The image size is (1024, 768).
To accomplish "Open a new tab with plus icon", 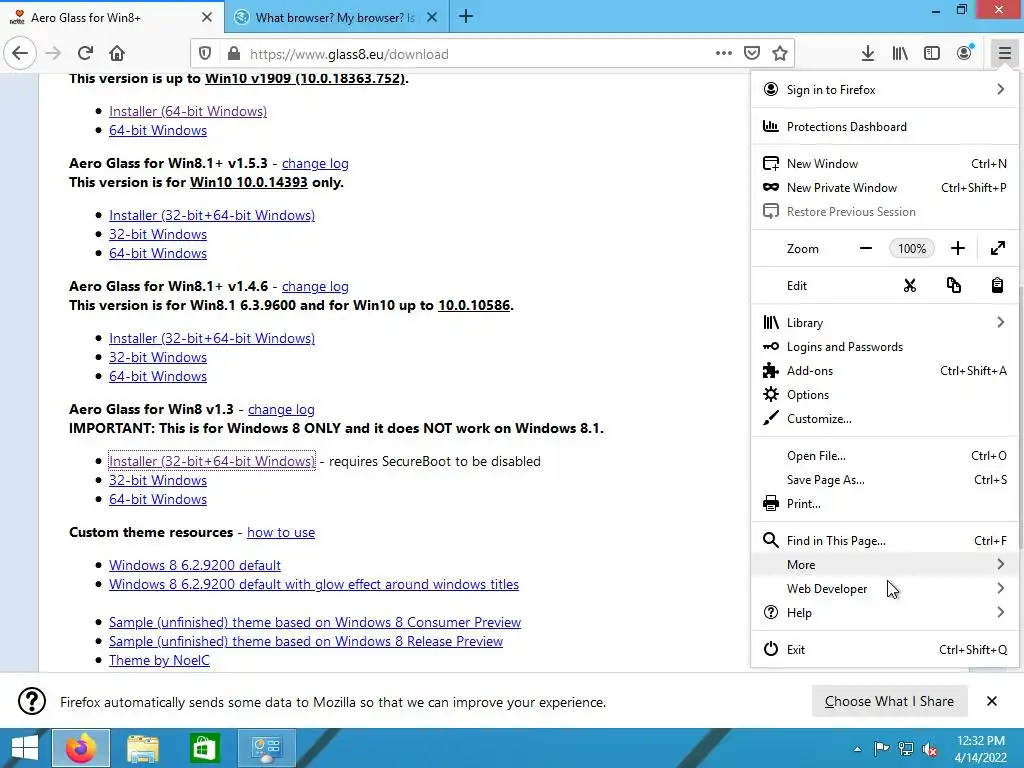I will coord(466,17).
